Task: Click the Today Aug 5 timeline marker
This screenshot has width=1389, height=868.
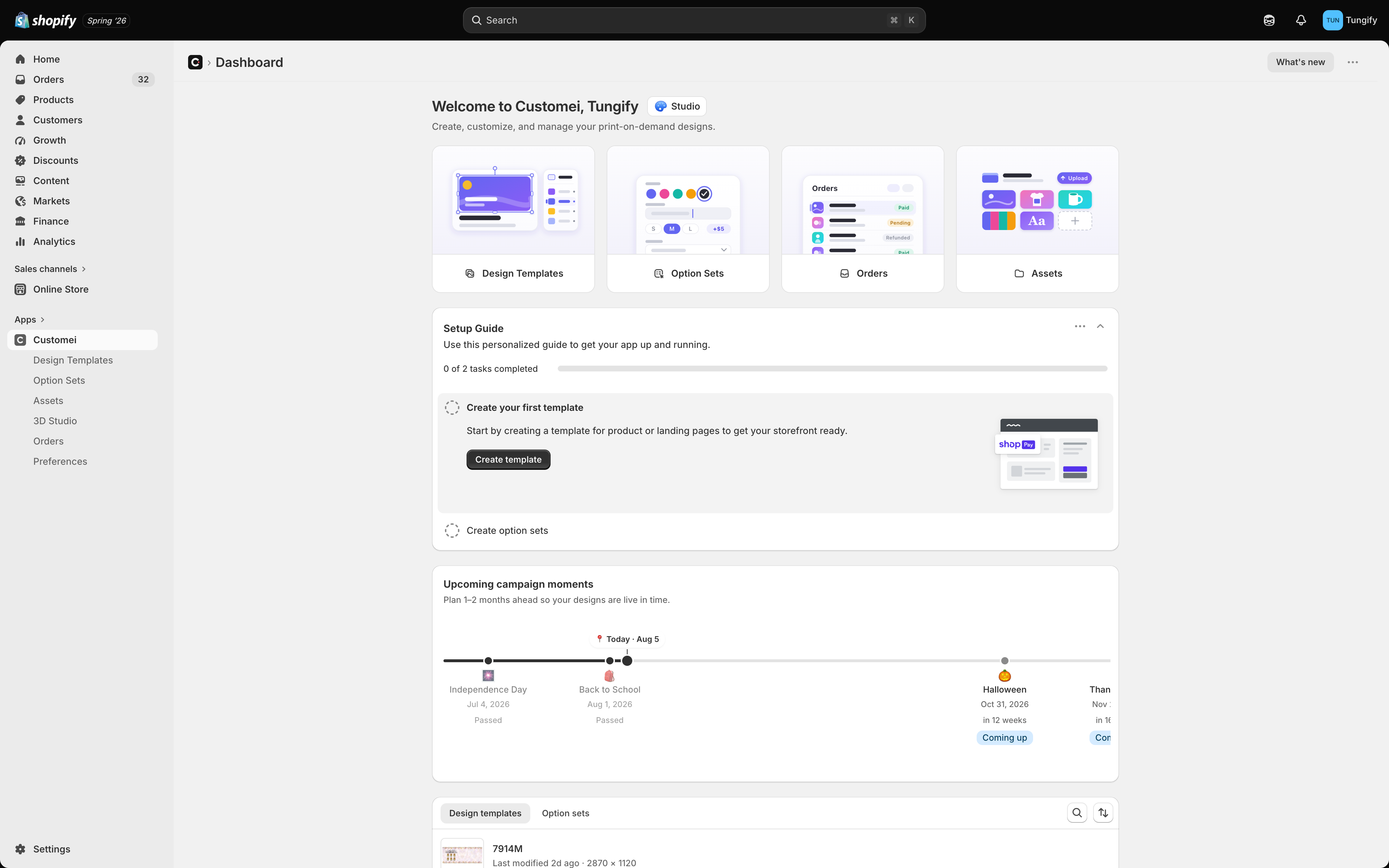Action: point(627,661)
